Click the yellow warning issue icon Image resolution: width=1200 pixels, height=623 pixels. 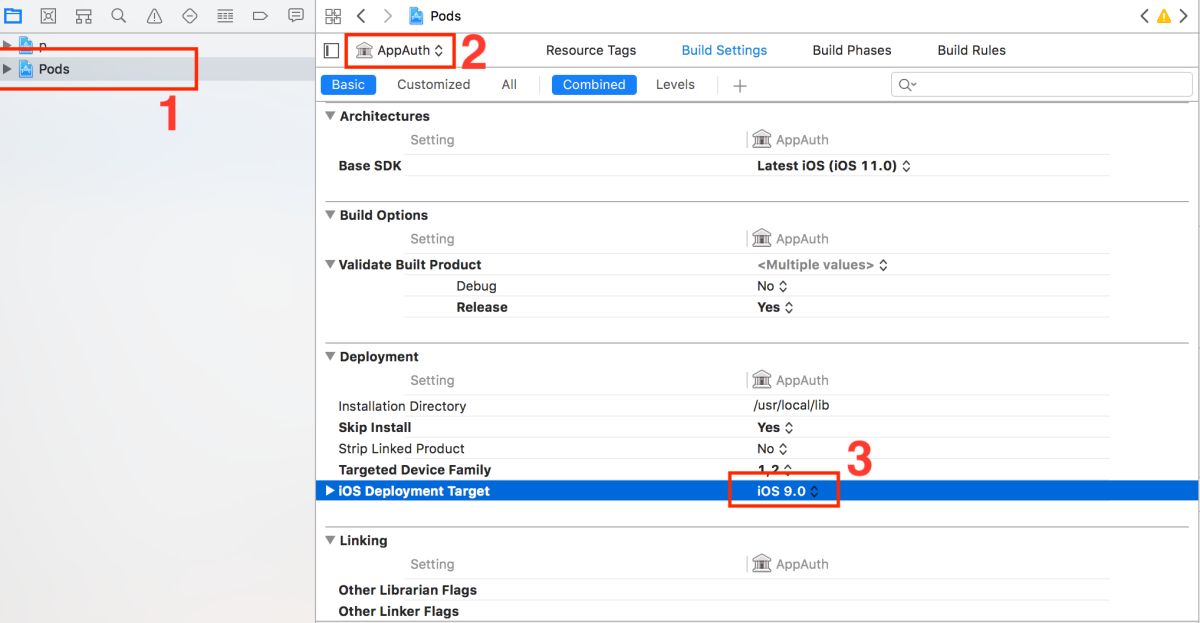[1163, 16]
